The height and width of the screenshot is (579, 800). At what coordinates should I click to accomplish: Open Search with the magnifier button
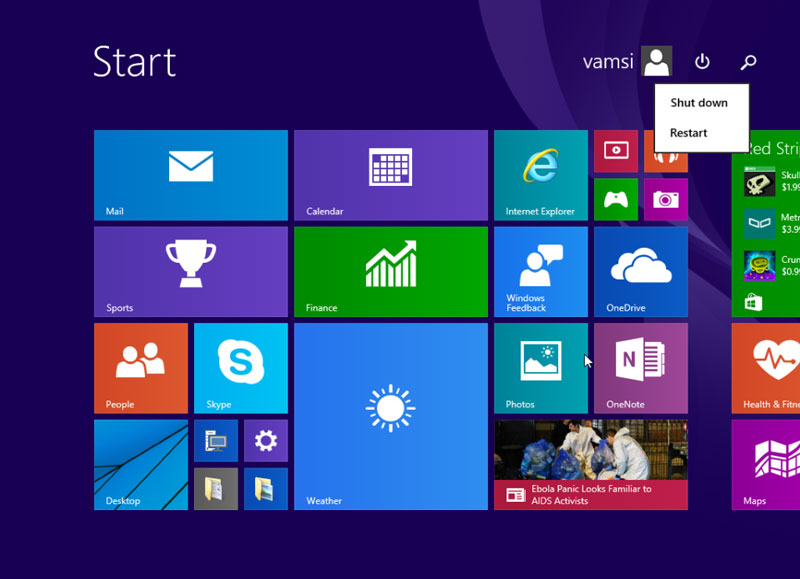[746, 61]
